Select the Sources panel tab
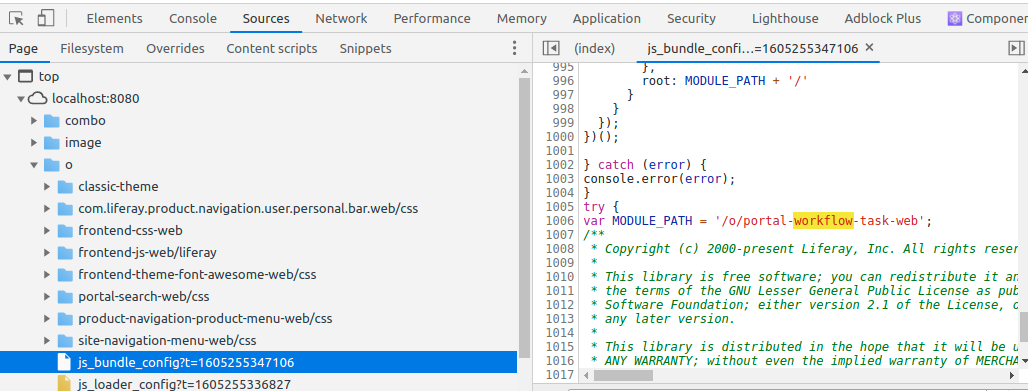The image size is (1028, 391). coord(266,18)
